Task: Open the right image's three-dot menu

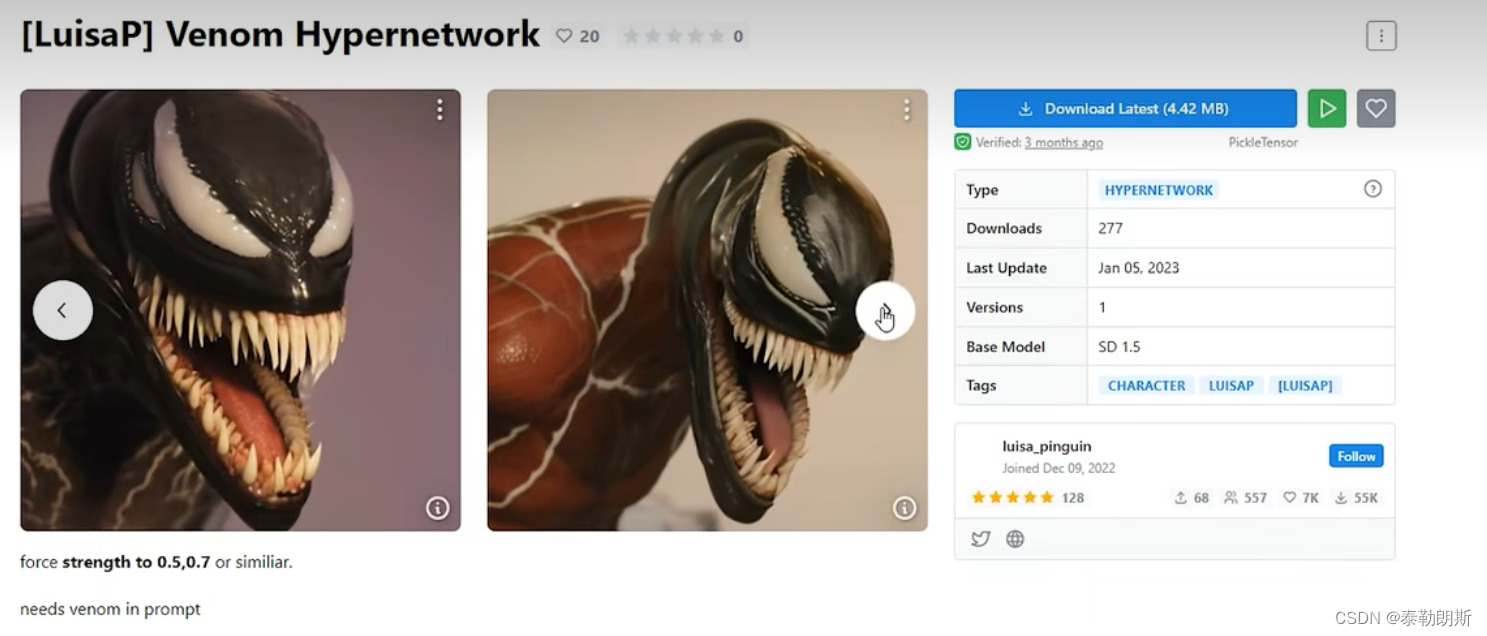Action: 906,110
